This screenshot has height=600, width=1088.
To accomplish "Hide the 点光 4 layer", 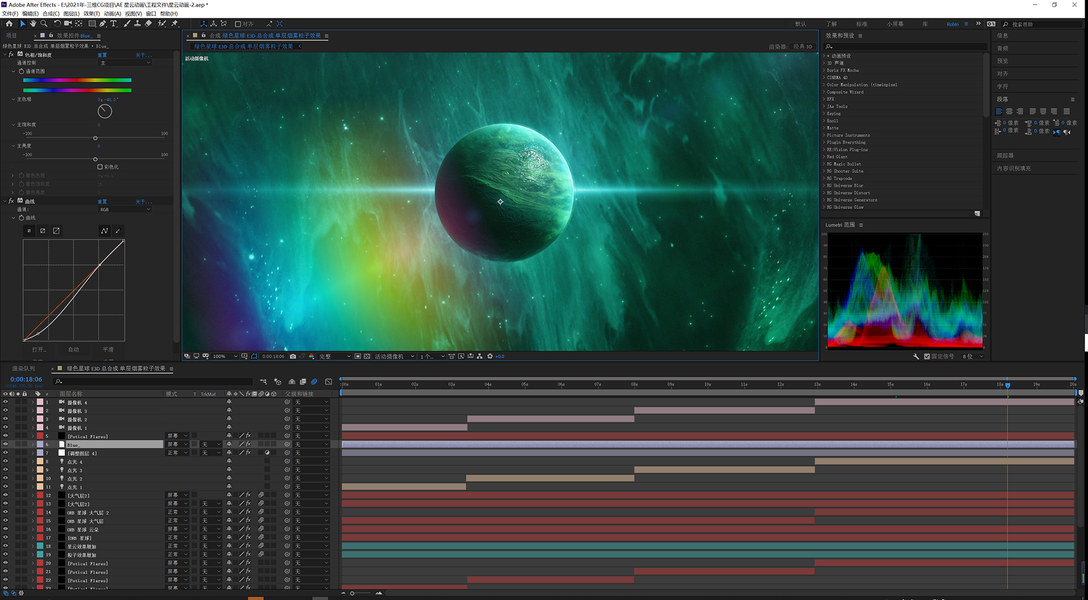I will point(6,461).
